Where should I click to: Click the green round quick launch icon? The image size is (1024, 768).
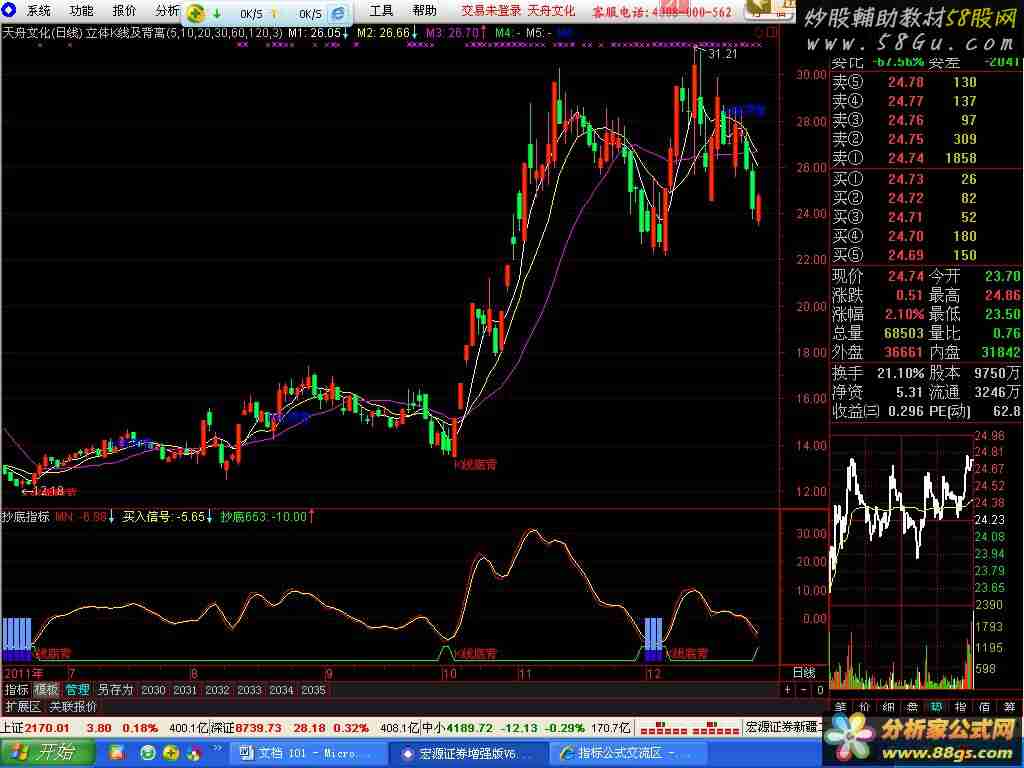tap(148, 754)
